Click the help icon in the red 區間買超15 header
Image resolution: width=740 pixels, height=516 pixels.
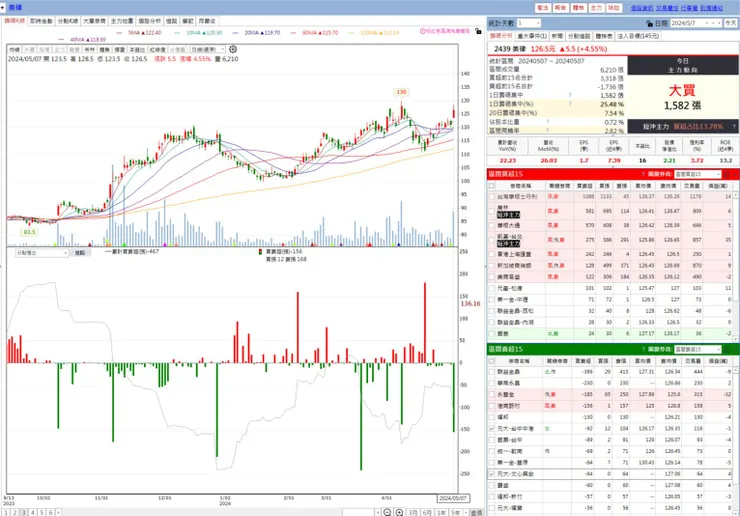[643, 174]
